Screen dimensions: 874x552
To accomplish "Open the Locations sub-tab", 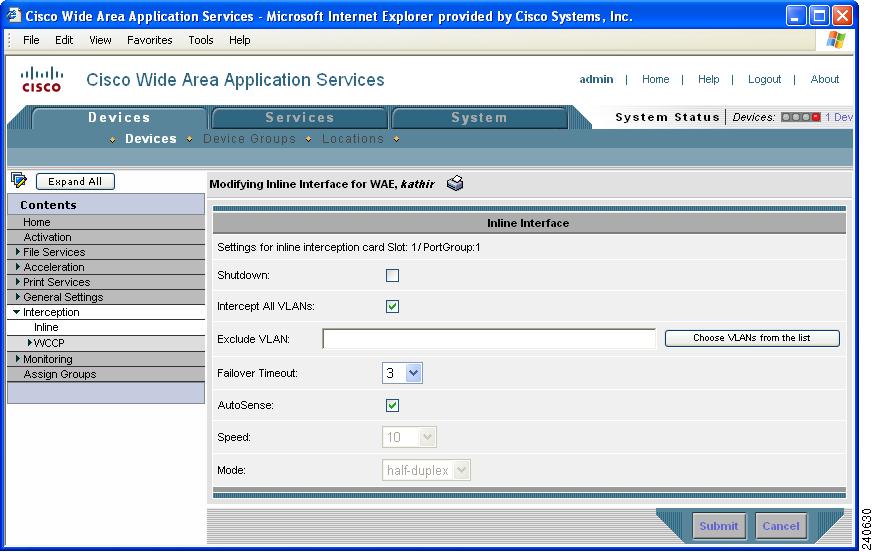I will (x=353, y=139).
